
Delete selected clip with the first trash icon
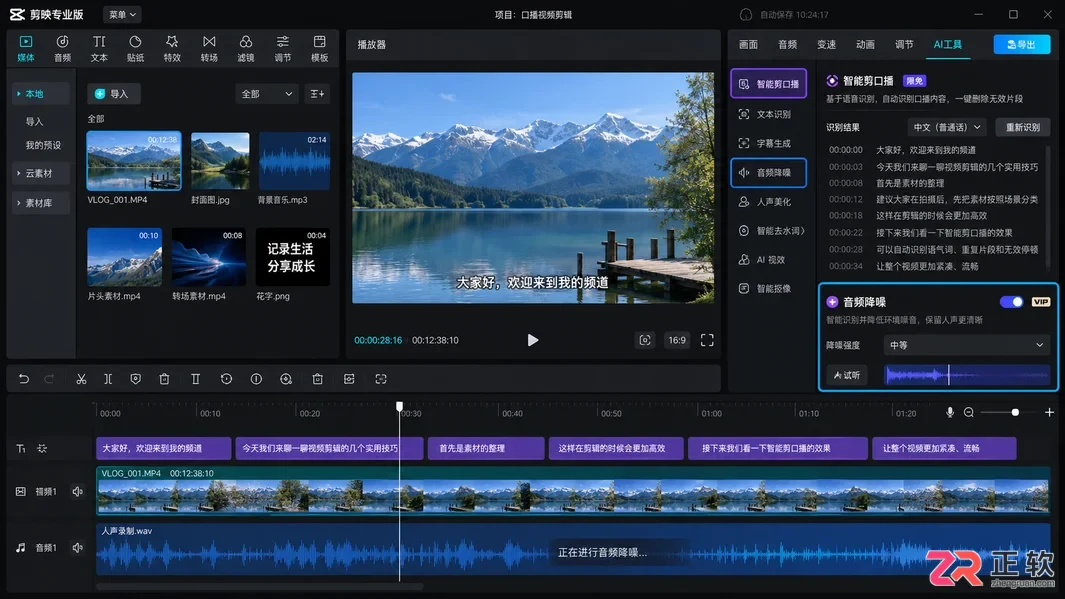[164, 379]
